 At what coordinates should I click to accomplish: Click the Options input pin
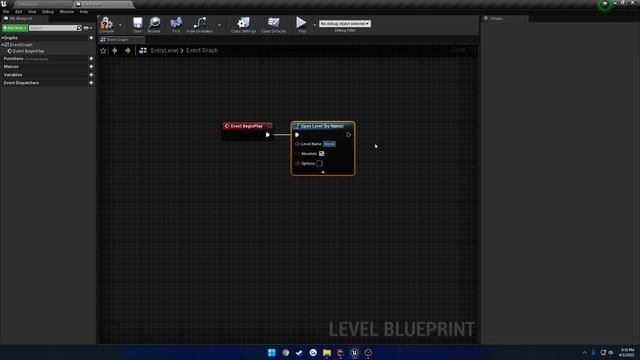tap(297, 164)
